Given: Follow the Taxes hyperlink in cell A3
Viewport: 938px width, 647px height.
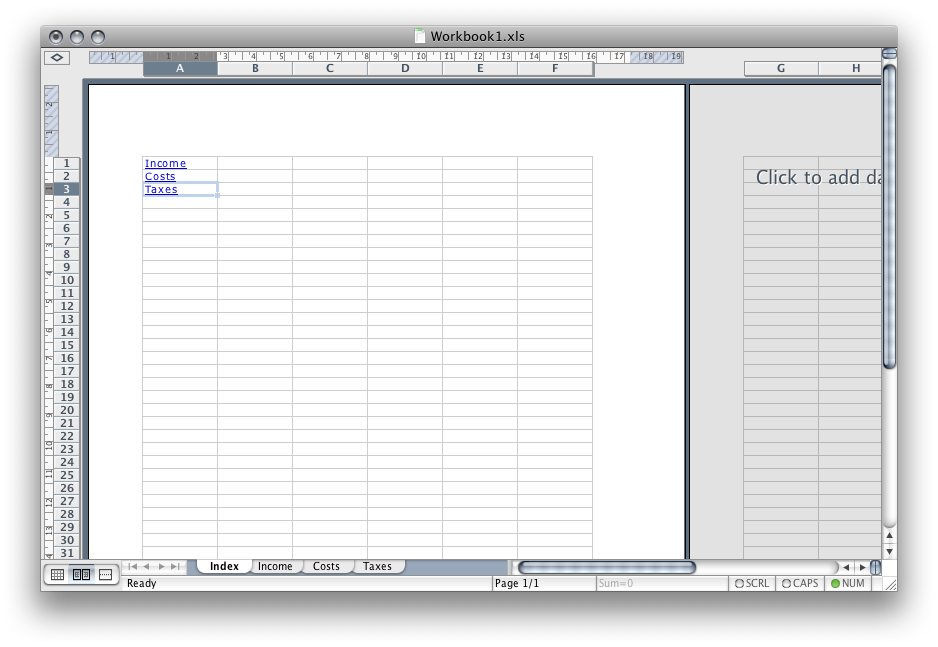Looking at the screenshot, I should tap(161, 190).
